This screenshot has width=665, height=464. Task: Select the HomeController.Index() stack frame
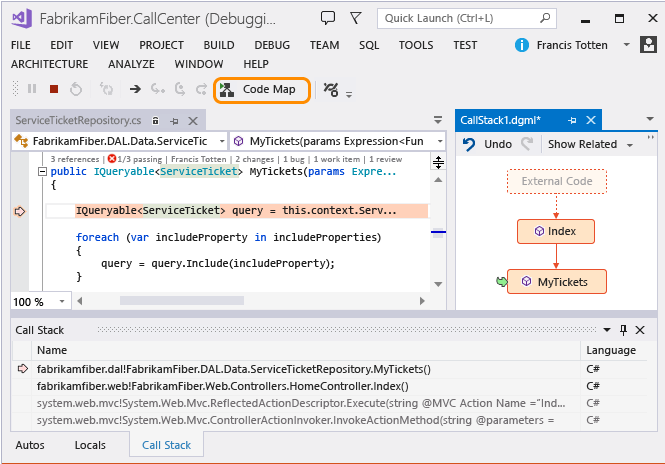(331, 386)
